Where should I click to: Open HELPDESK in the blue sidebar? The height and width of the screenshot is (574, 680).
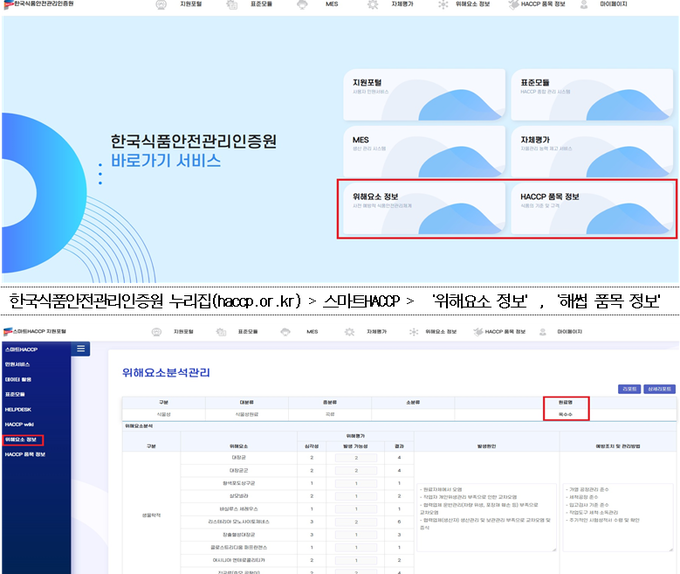18,410
